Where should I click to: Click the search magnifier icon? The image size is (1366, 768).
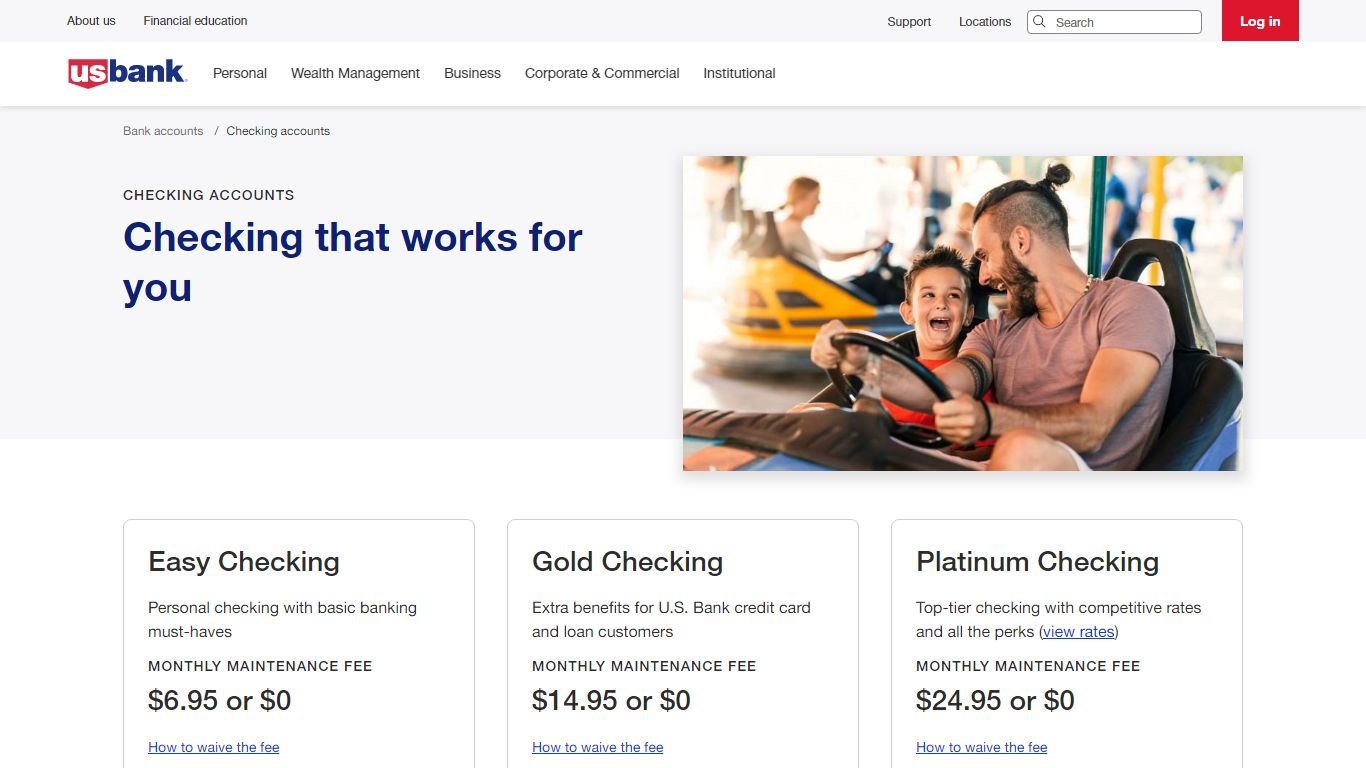1039,21
